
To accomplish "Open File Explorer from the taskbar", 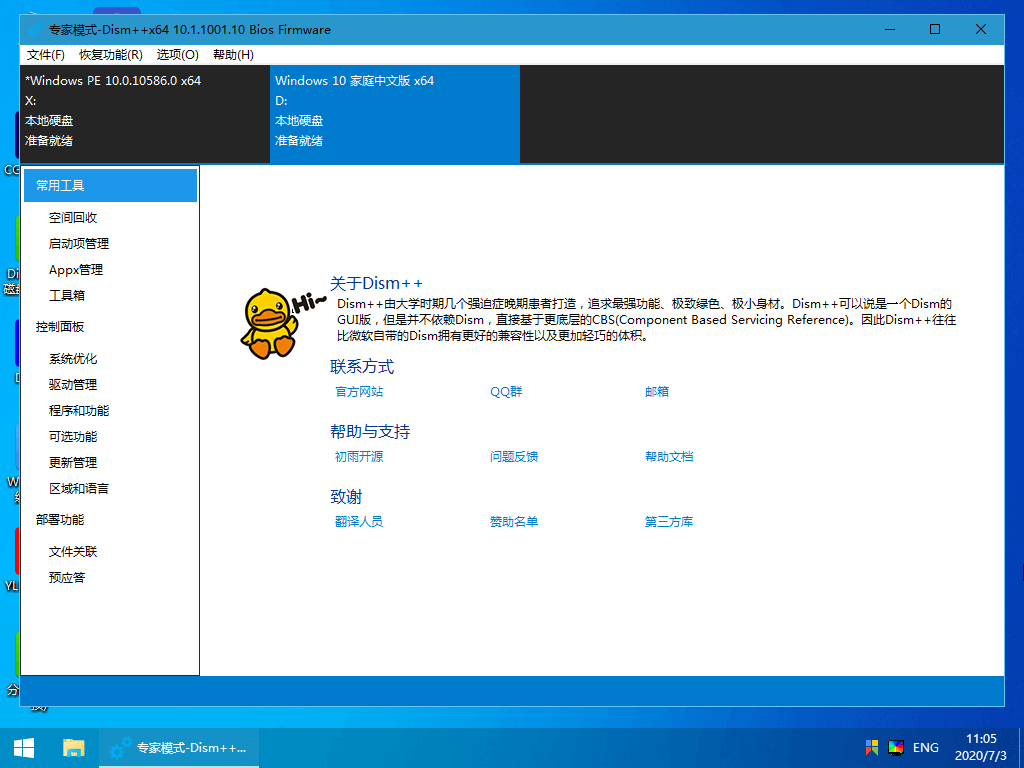I will pyautogui.click(x=74, y=748).
